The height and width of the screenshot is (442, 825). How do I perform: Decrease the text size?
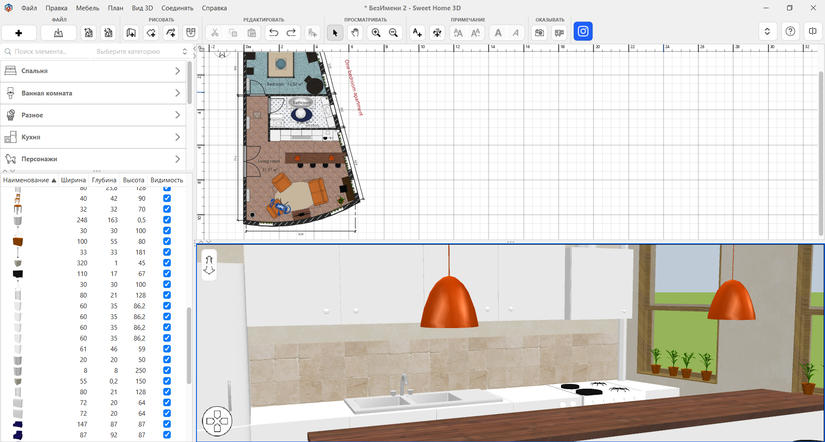pyautogui.click(x=476, y=33)
